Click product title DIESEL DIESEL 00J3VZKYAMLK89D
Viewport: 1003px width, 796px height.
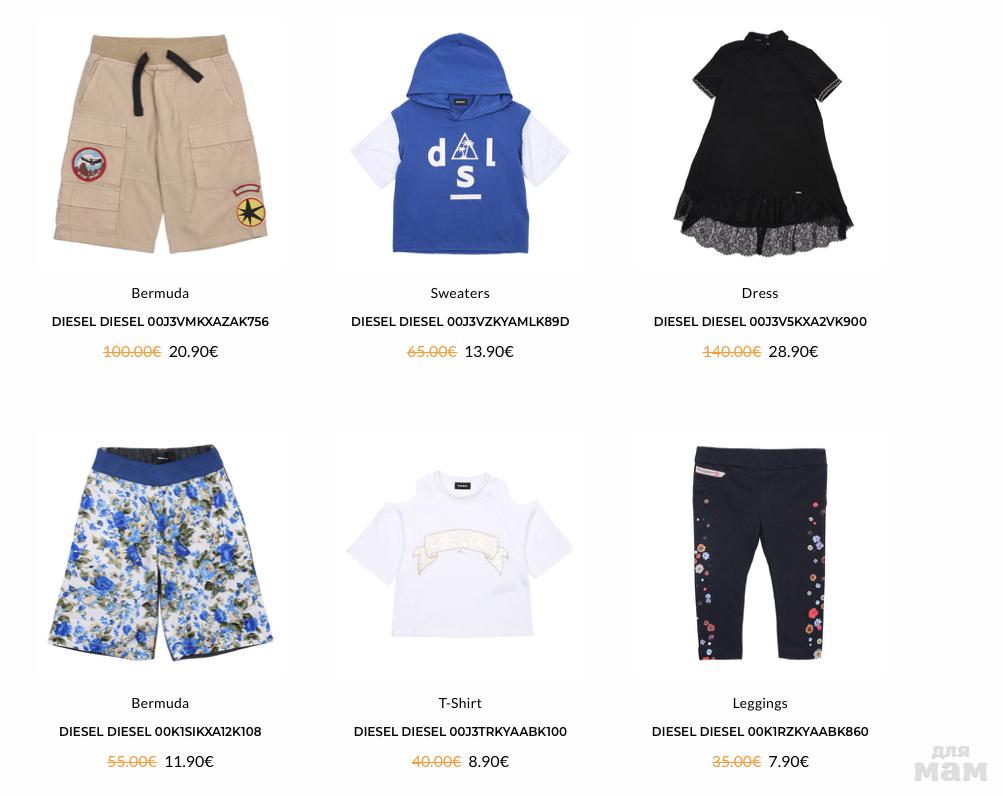point(460,322)
